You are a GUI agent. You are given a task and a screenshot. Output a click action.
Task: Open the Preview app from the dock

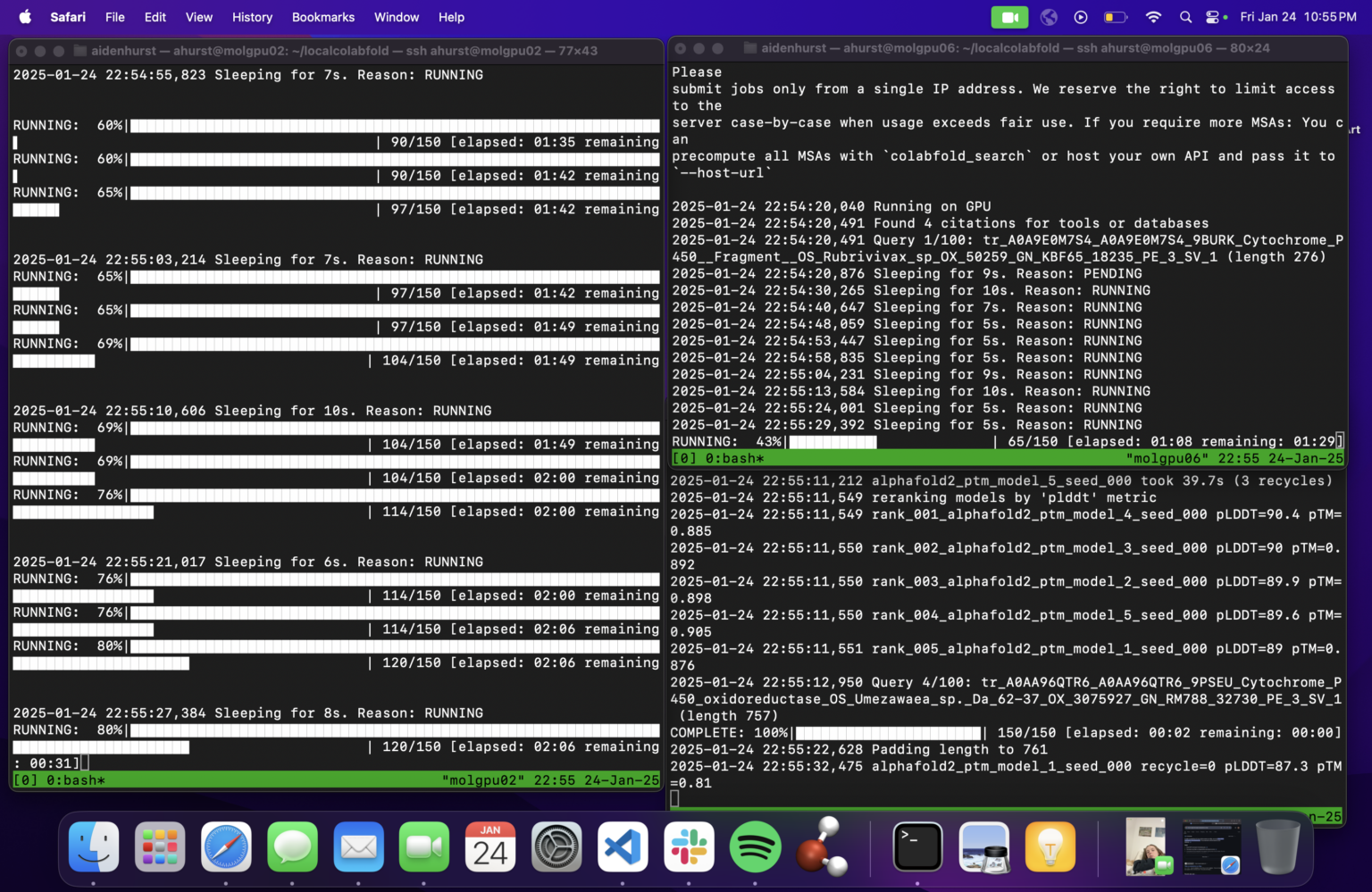(983, 847)
